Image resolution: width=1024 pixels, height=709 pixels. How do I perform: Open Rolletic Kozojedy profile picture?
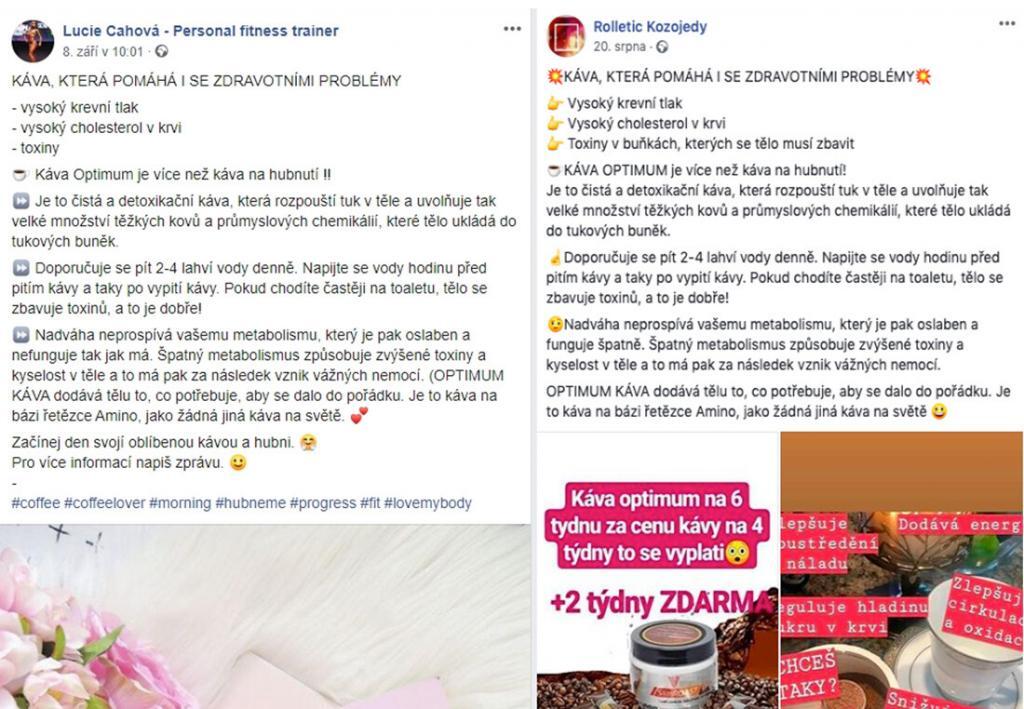(x=566, y=36)
